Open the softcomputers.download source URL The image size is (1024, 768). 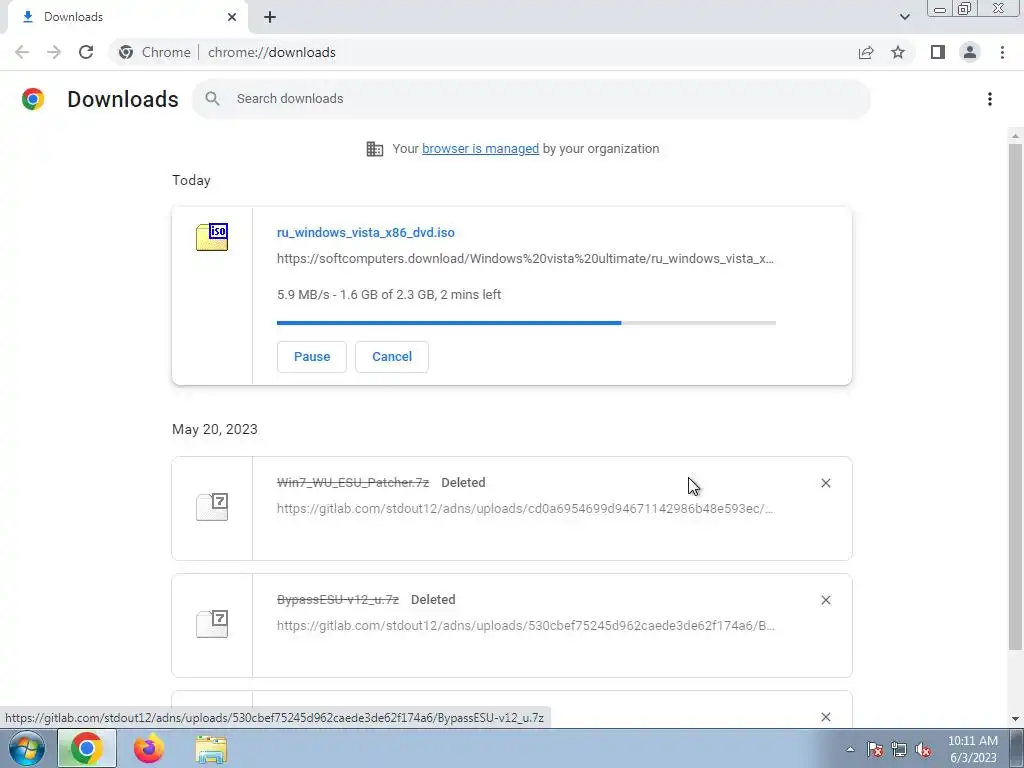click(526, 259)
